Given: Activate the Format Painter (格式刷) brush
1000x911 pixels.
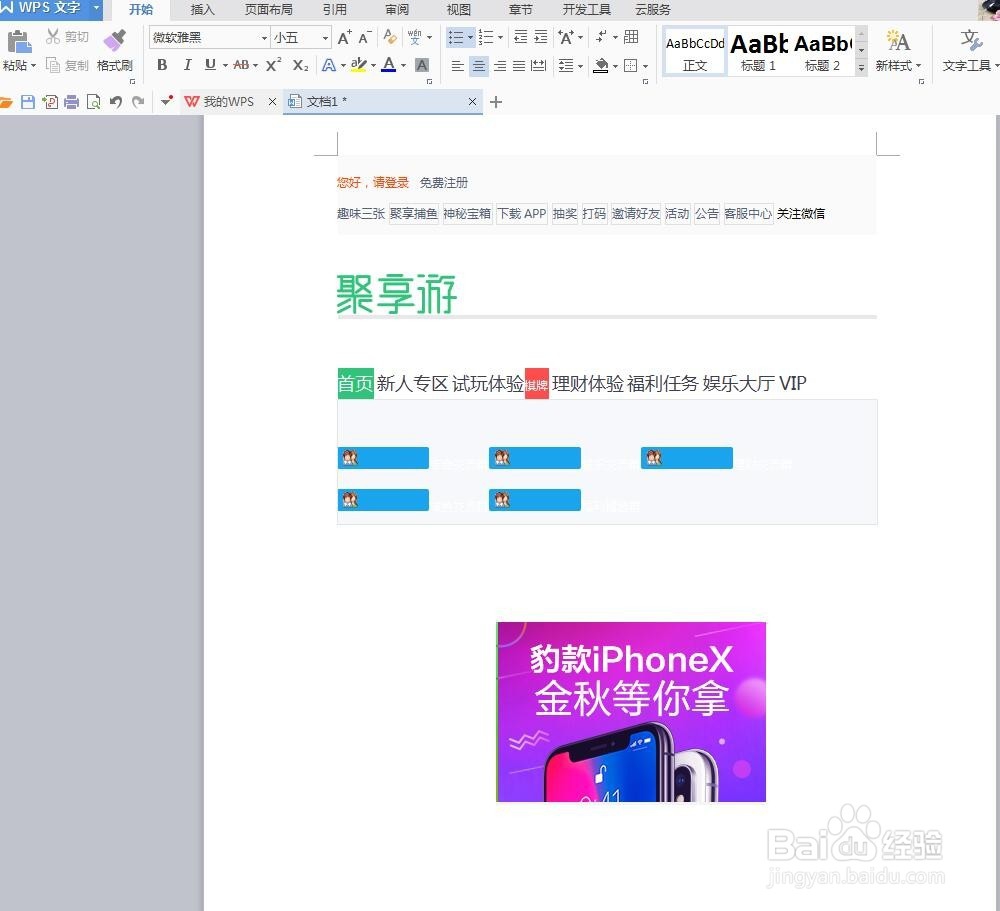Looking at the screenshot, I should [115, 41].
